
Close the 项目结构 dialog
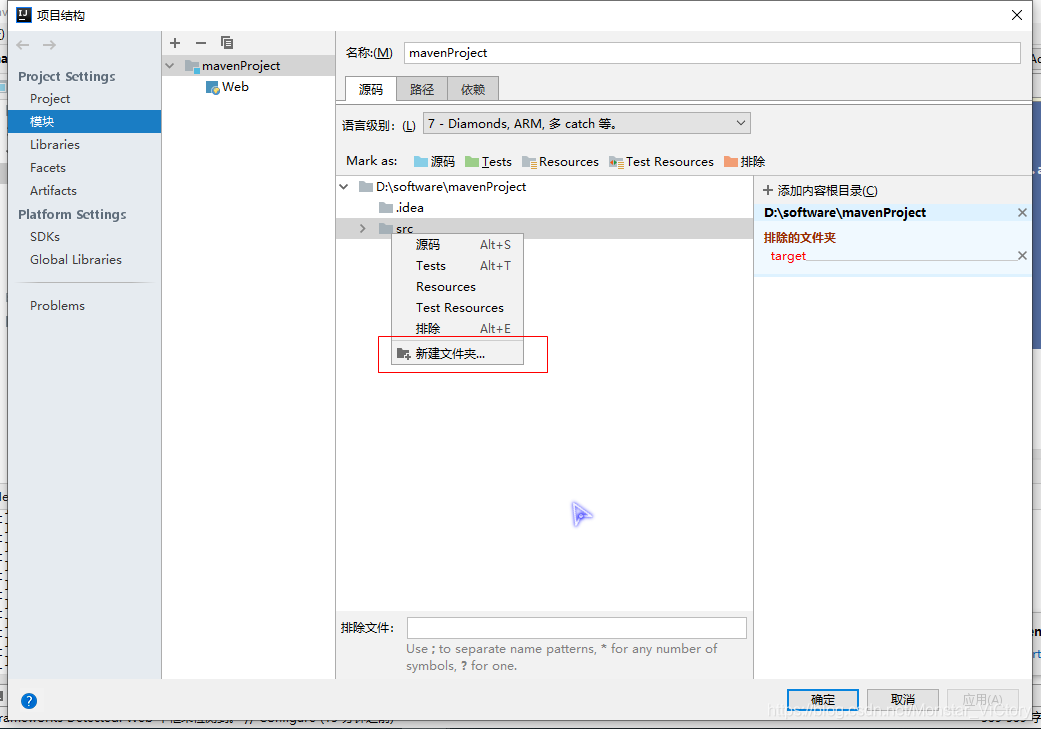pyautogui.click(x=1016, y=15)
